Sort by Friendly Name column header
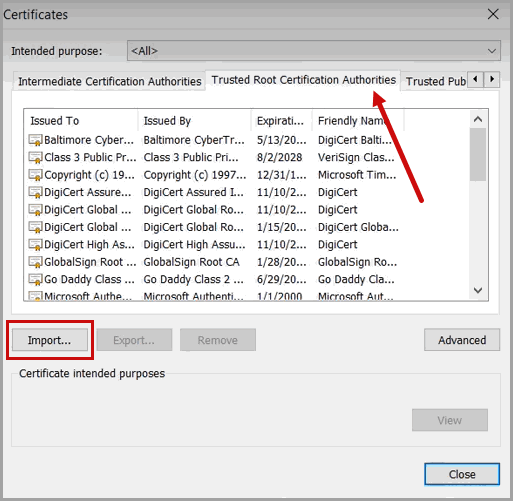Screen dimensions: 513x501 tap(358, 121)
